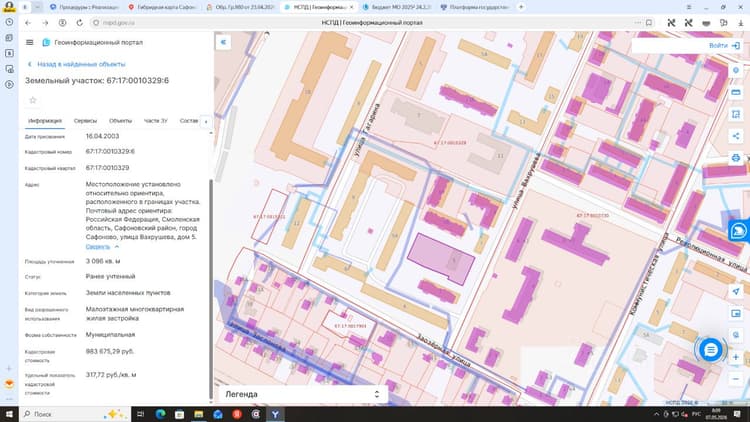Click the 317,72 руб./кв. м value
The height and width of the screenshot is (422, 750).
[111, 375]
